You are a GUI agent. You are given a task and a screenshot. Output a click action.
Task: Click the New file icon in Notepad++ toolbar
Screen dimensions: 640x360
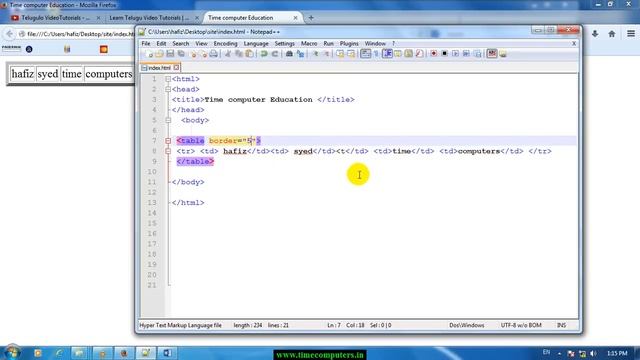149,54
